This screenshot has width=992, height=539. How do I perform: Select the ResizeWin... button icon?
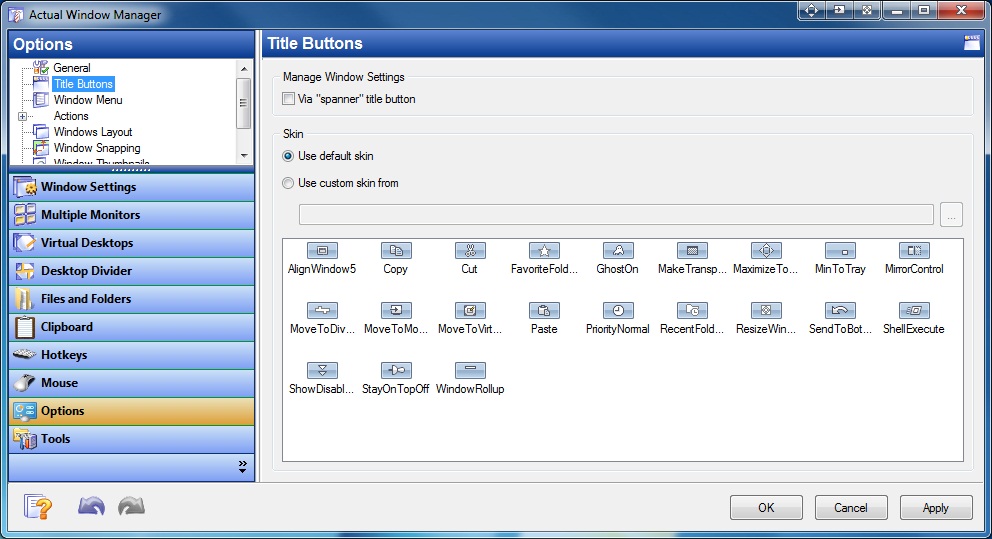pyautogui.click(x=766, y=311)
